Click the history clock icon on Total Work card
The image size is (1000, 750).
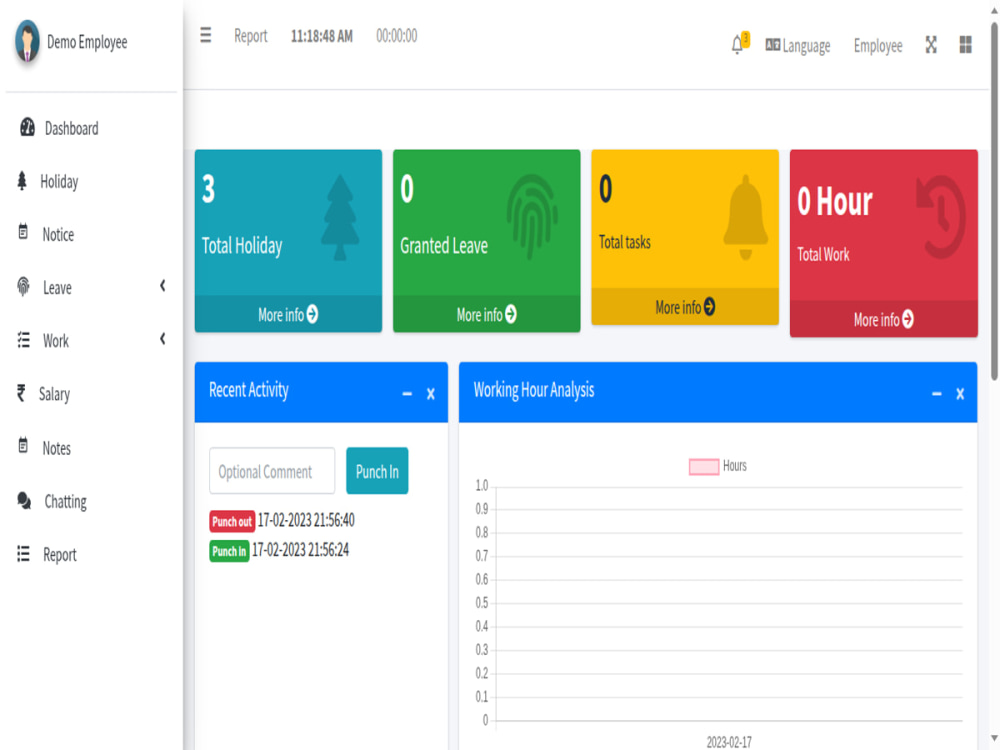pos(941,217)
